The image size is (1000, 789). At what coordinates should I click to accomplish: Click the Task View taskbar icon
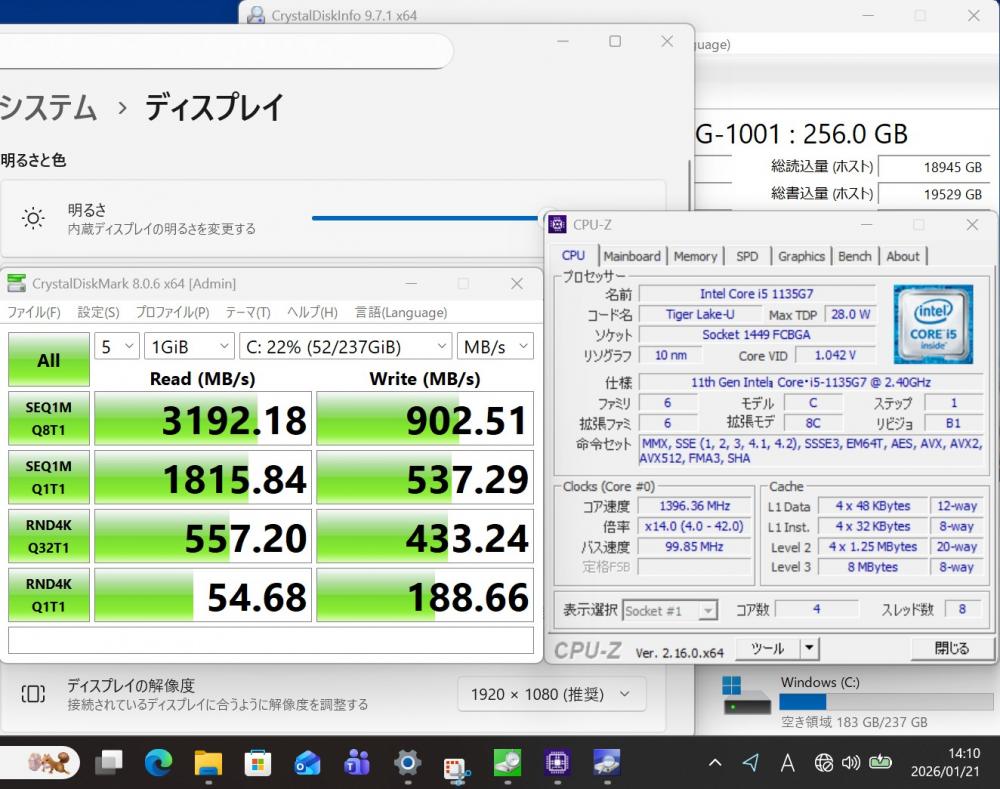click(x=108, y=764)
